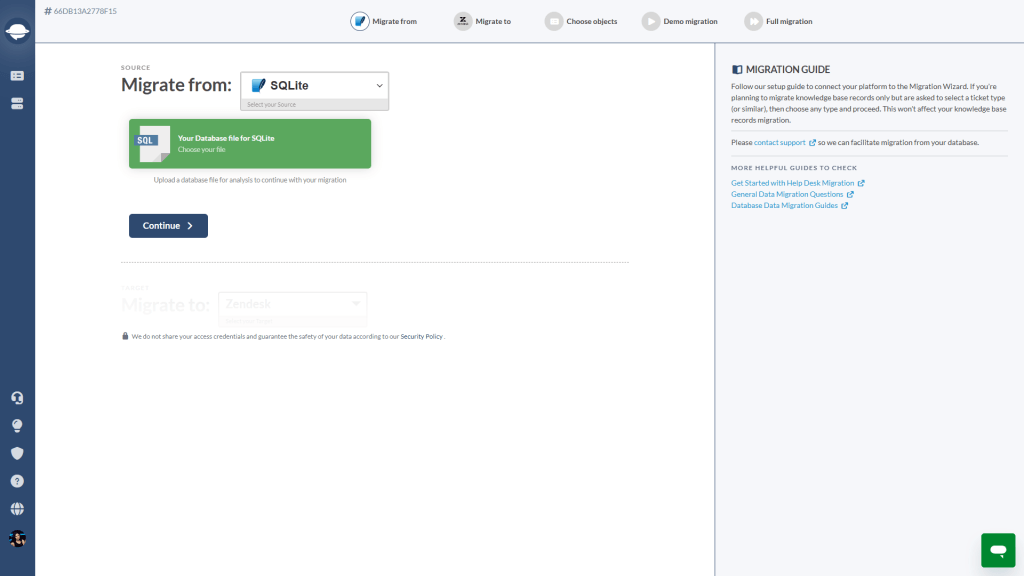1024x576 pixels.
Task: Open the shield security icon
Action: (17, 453)
